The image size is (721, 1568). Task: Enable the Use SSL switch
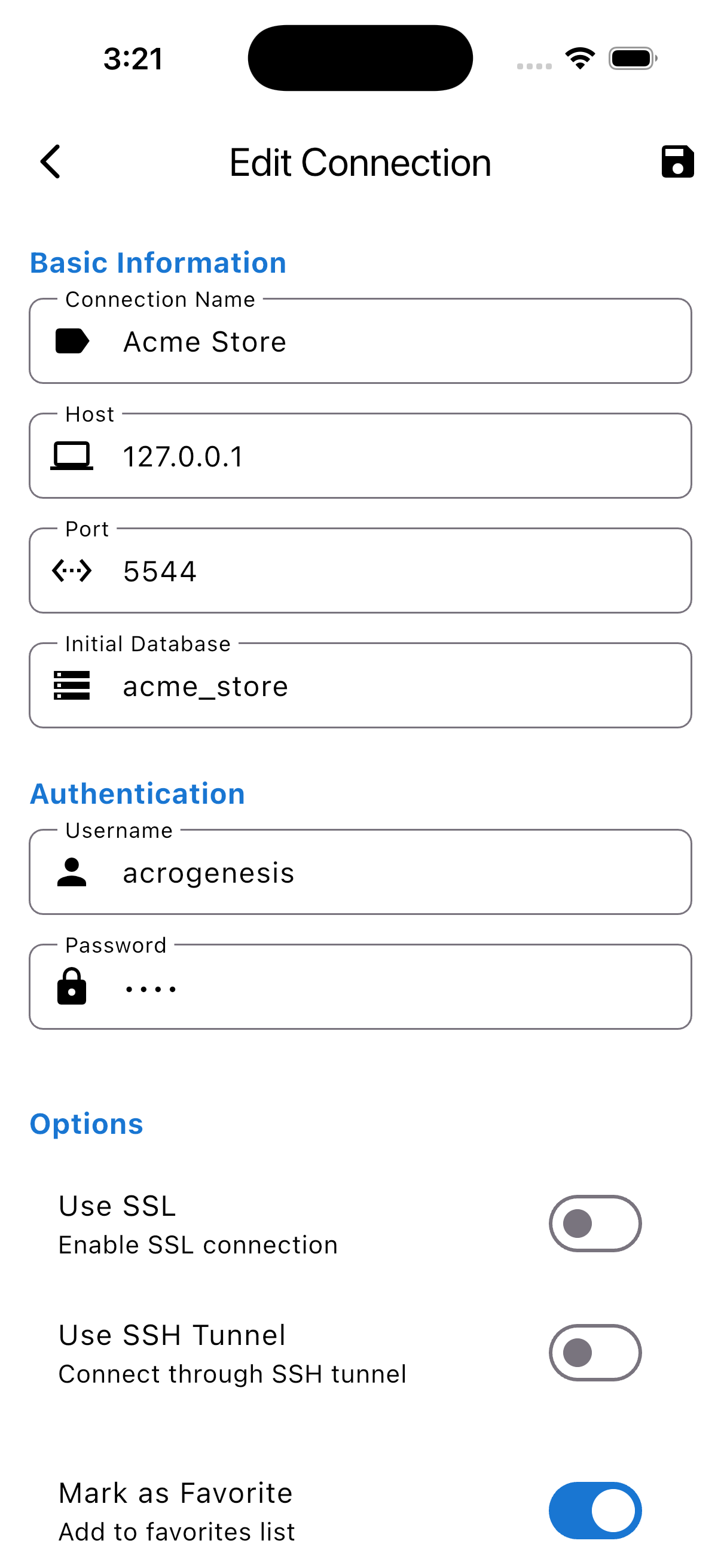(x=595, y=1224)
